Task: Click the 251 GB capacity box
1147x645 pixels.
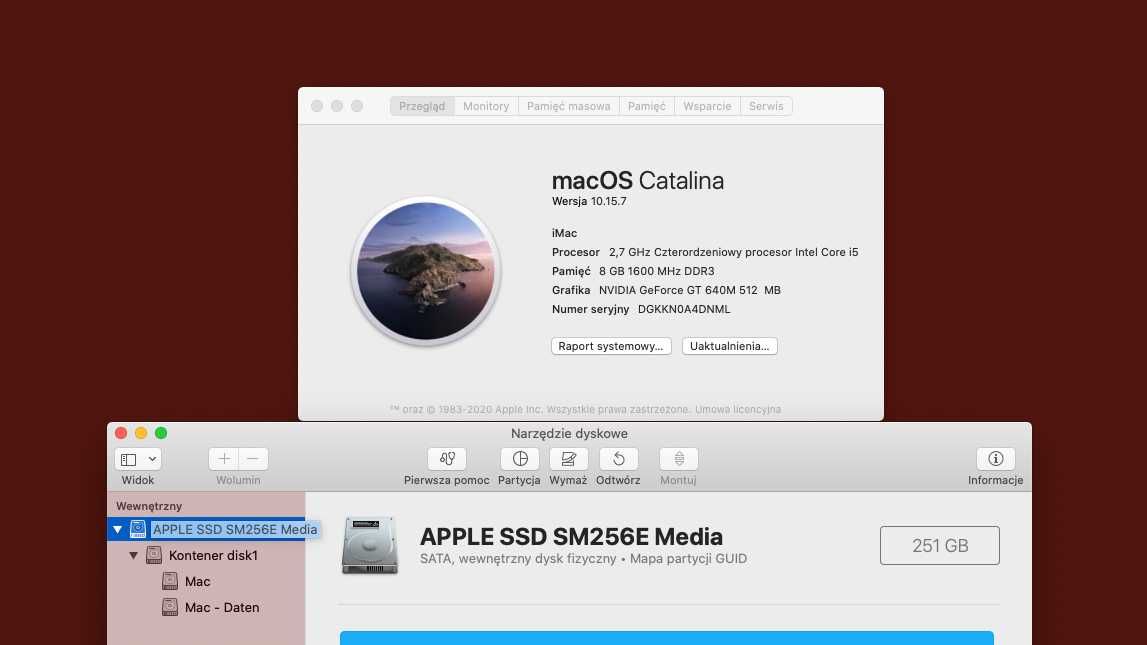Action: (940, 546)
